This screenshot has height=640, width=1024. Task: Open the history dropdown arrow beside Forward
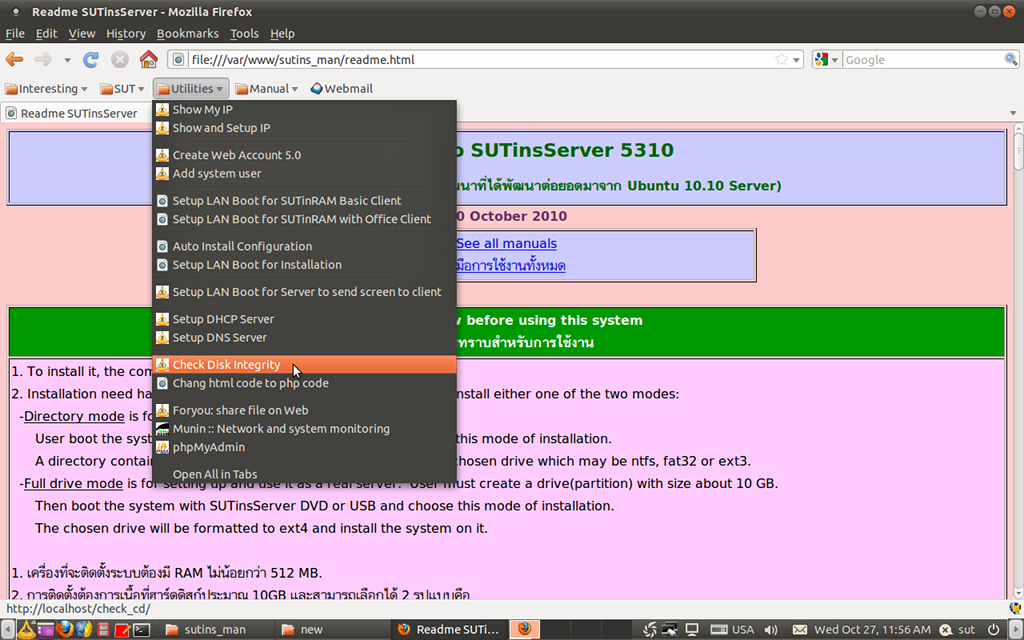(x=67, y=60)
